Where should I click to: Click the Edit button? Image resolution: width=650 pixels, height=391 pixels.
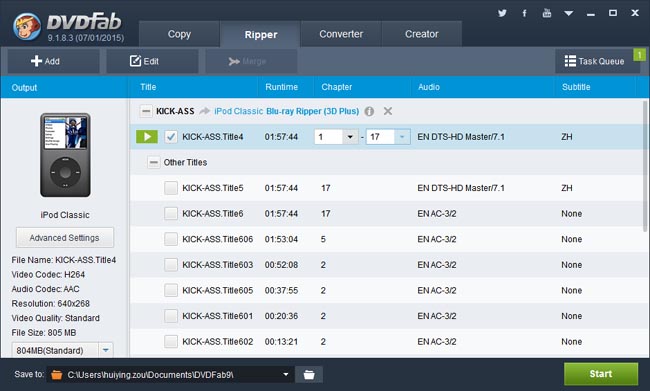pyautogui.click(x=152, y=61)
